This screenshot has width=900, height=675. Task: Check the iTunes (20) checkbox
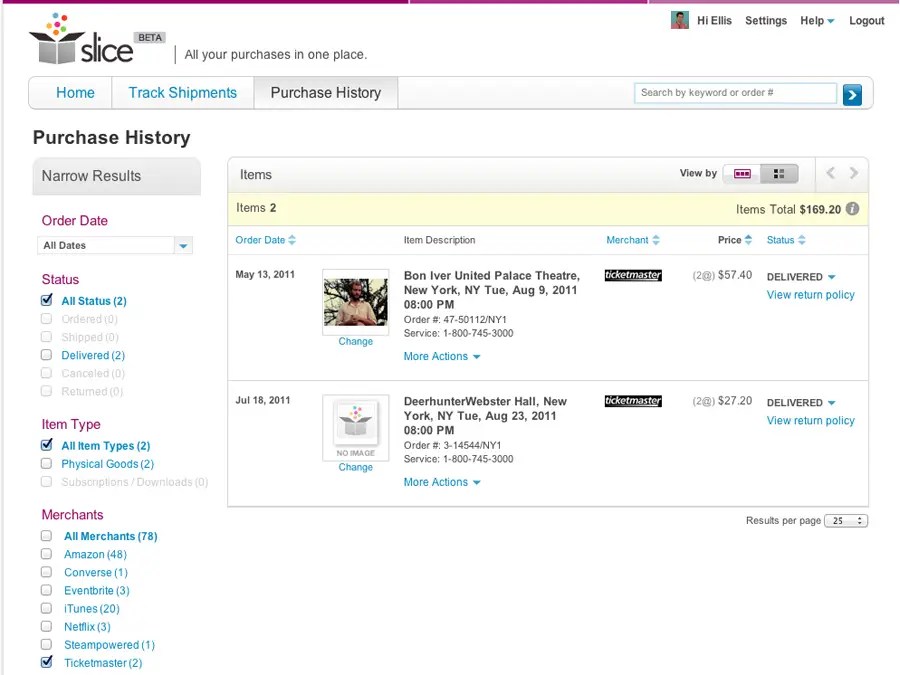click(x=46, y=608)
